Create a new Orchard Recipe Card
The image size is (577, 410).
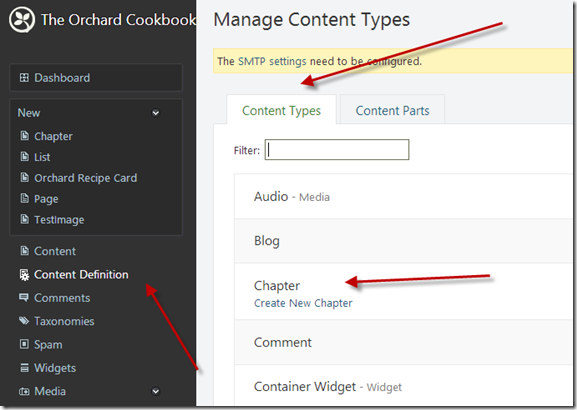tap(85, 178)
